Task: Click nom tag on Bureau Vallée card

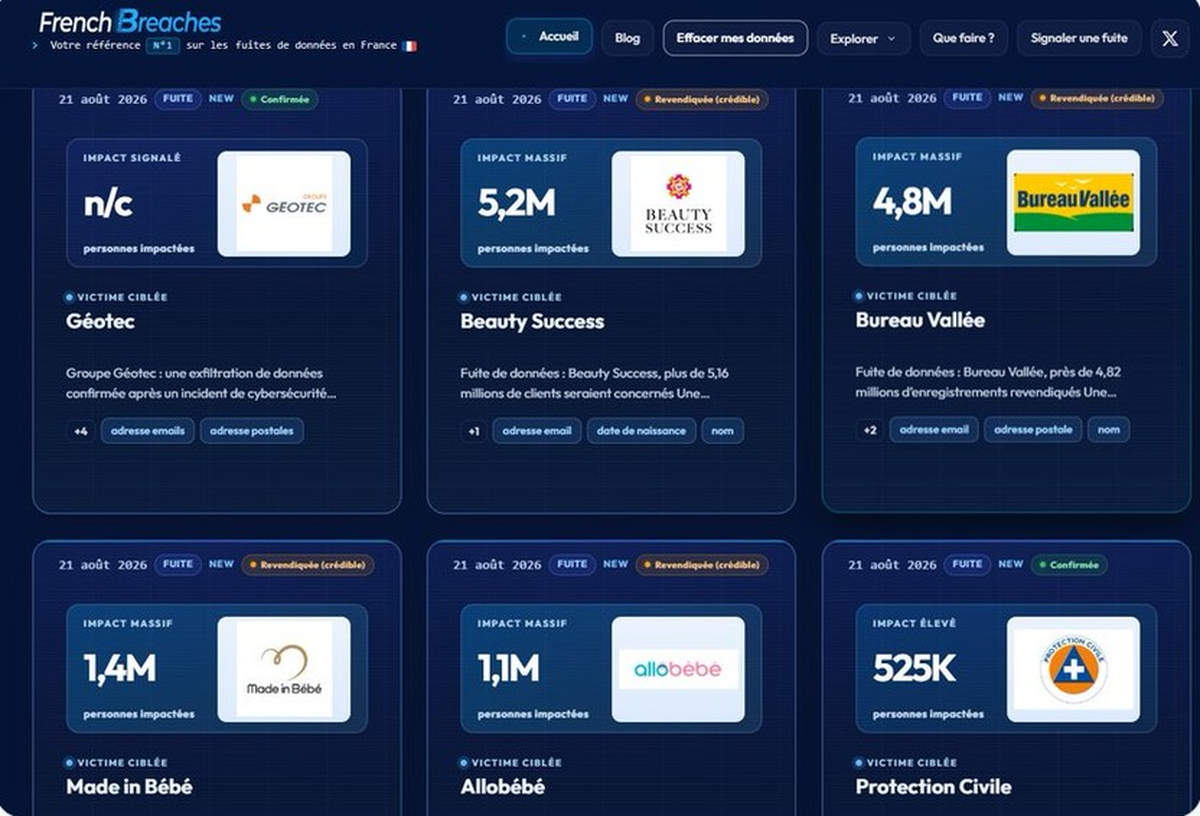Action: click(1108, 430)
